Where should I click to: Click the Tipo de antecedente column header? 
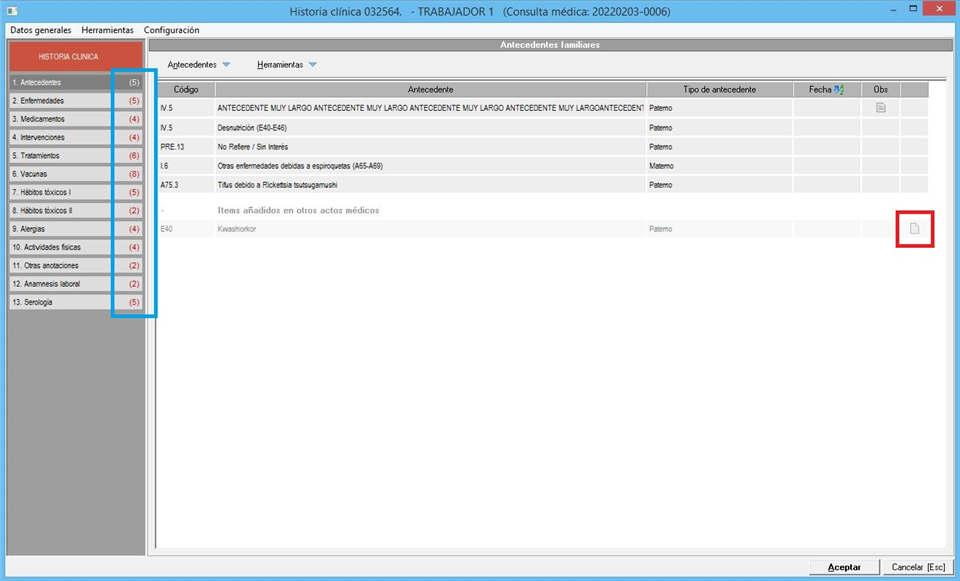pos(719,90)
